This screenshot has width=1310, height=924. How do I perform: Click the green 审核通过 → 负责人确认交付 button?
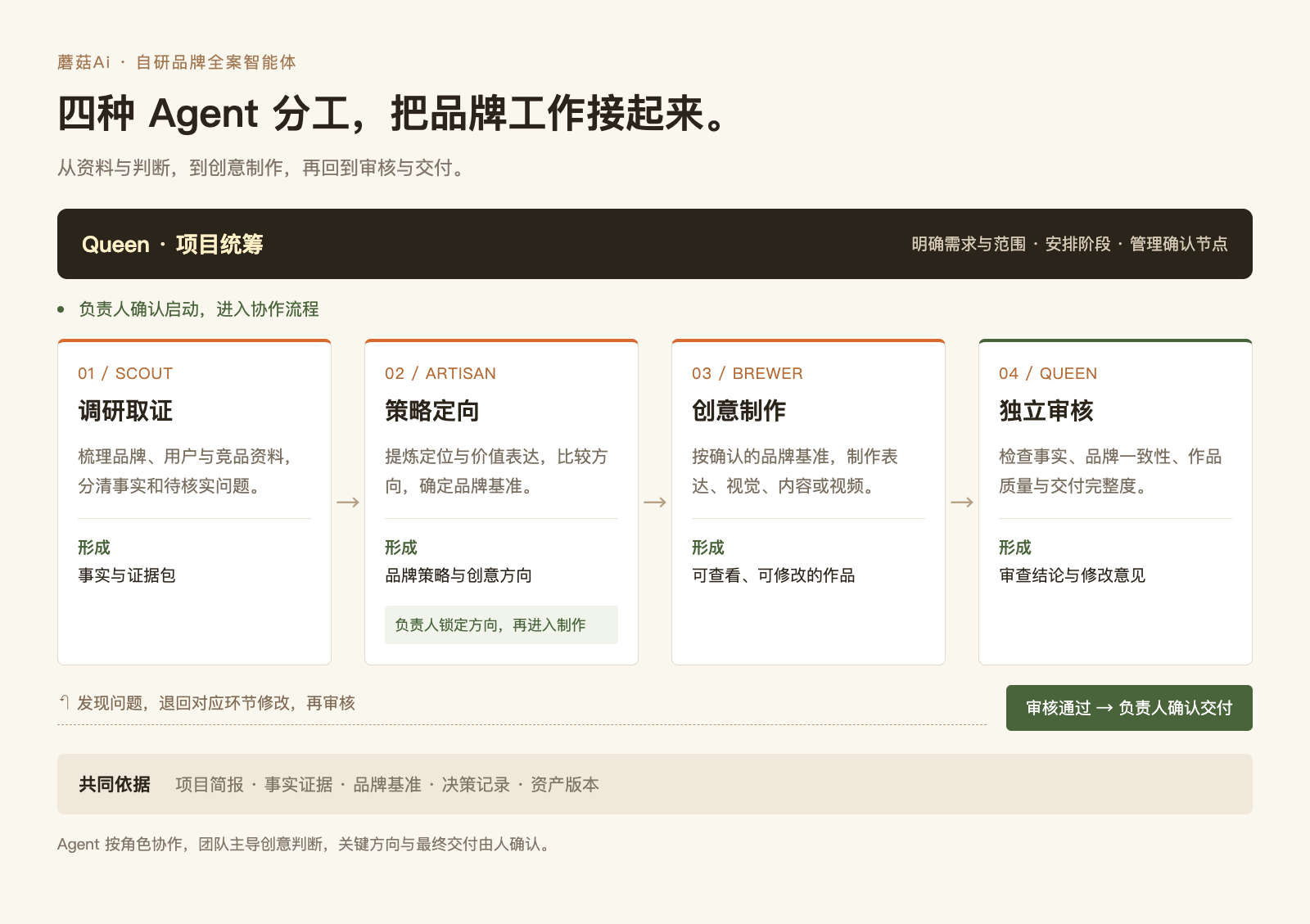pos(1129,708)
